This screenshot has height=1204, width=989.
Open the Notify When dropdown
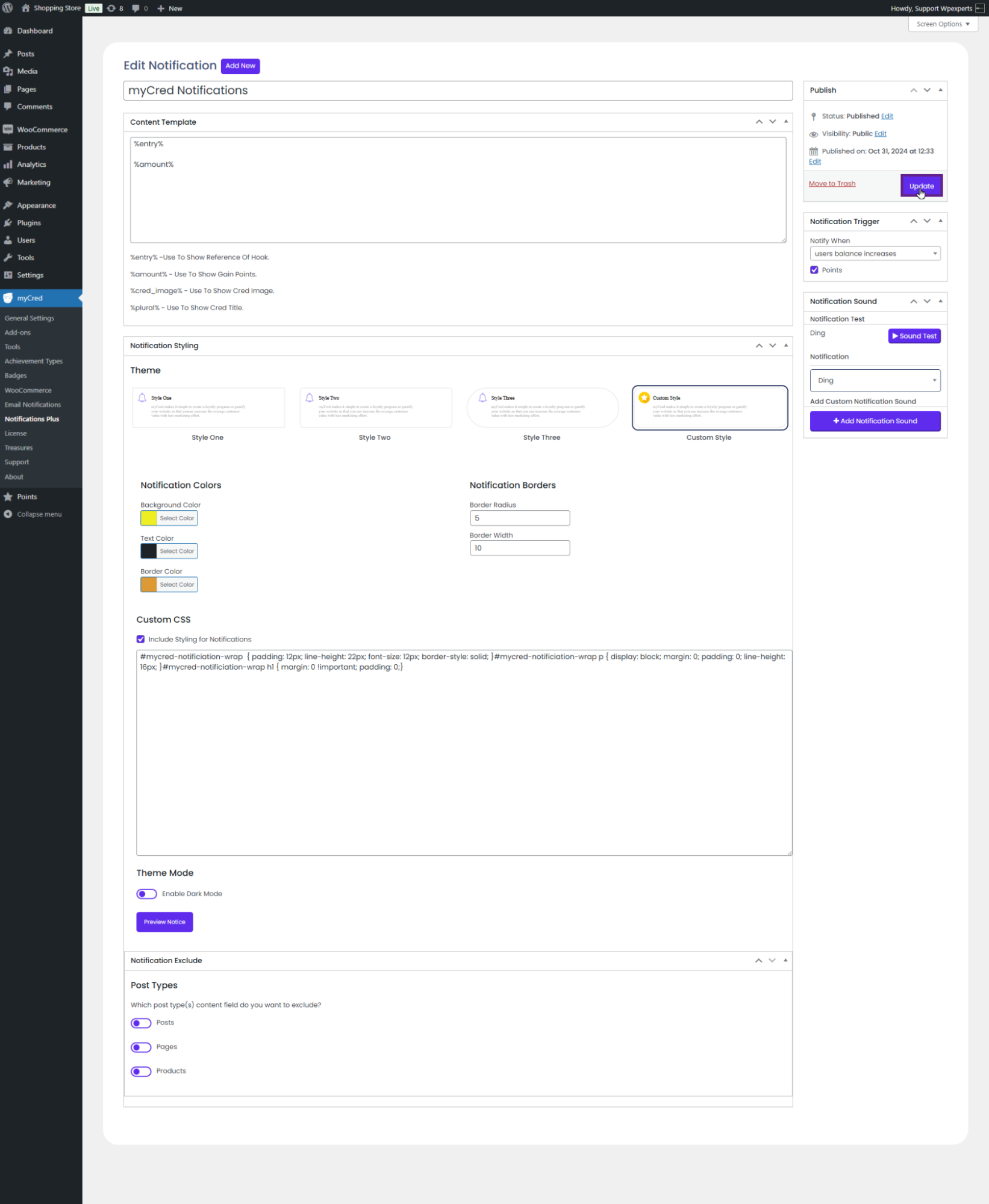click(x=875, y=254)
